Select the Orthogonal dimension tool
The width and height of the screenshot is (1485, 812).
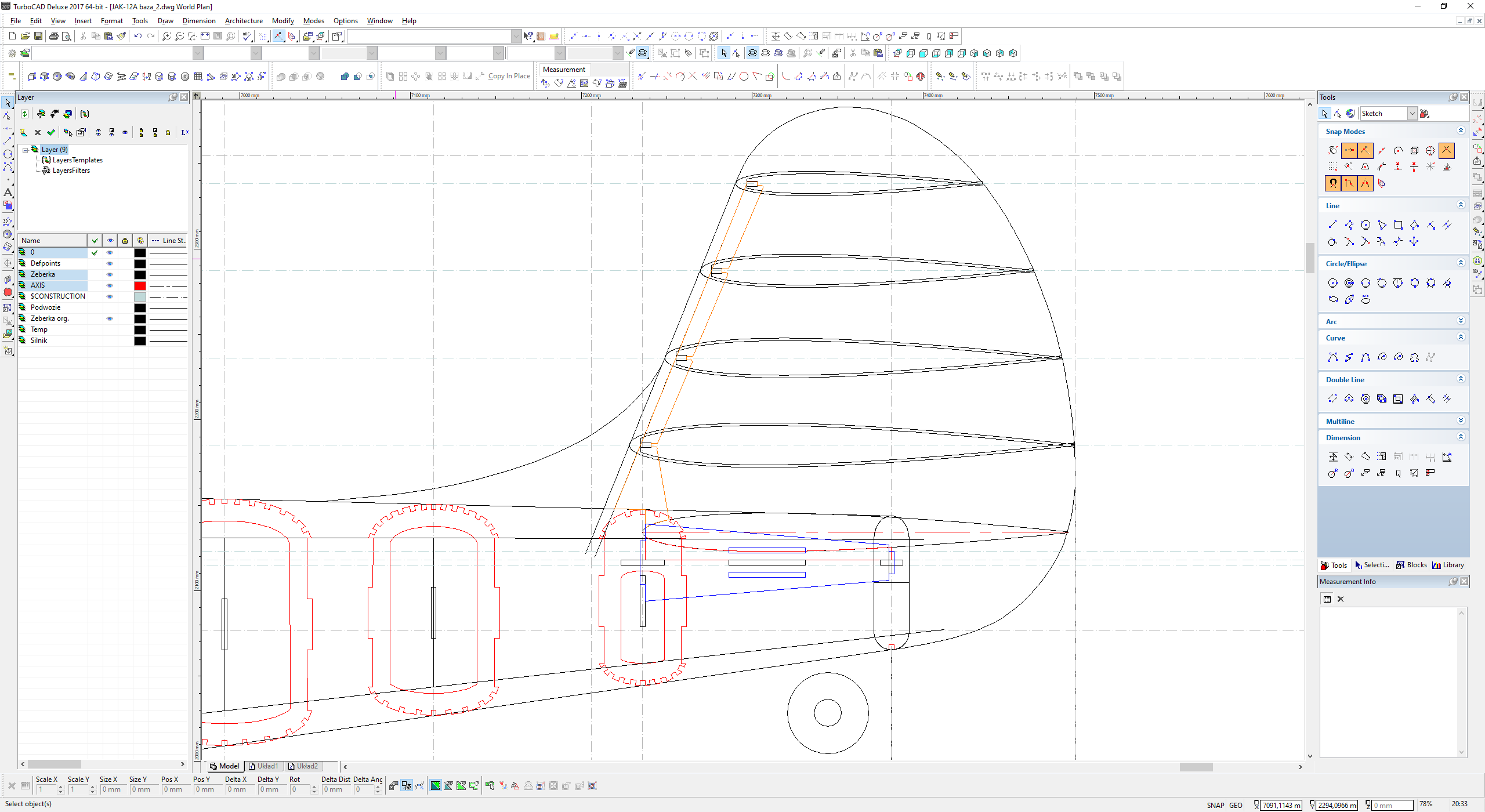[x=1333, y=457]
